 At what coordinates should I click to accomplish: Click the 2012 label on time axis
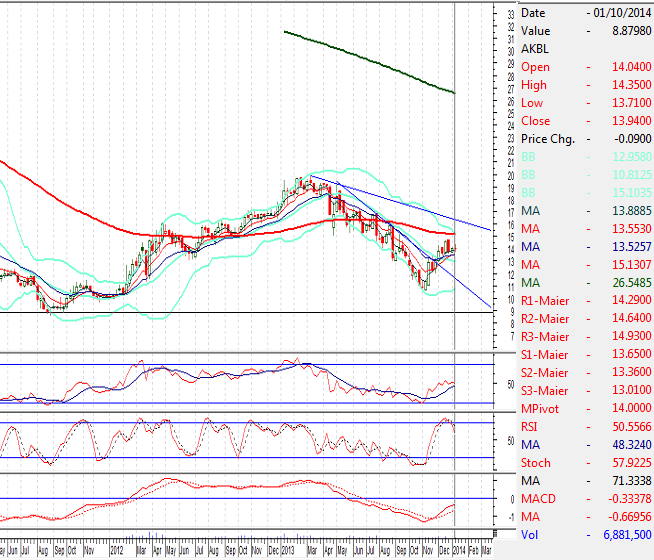point(117,550)
